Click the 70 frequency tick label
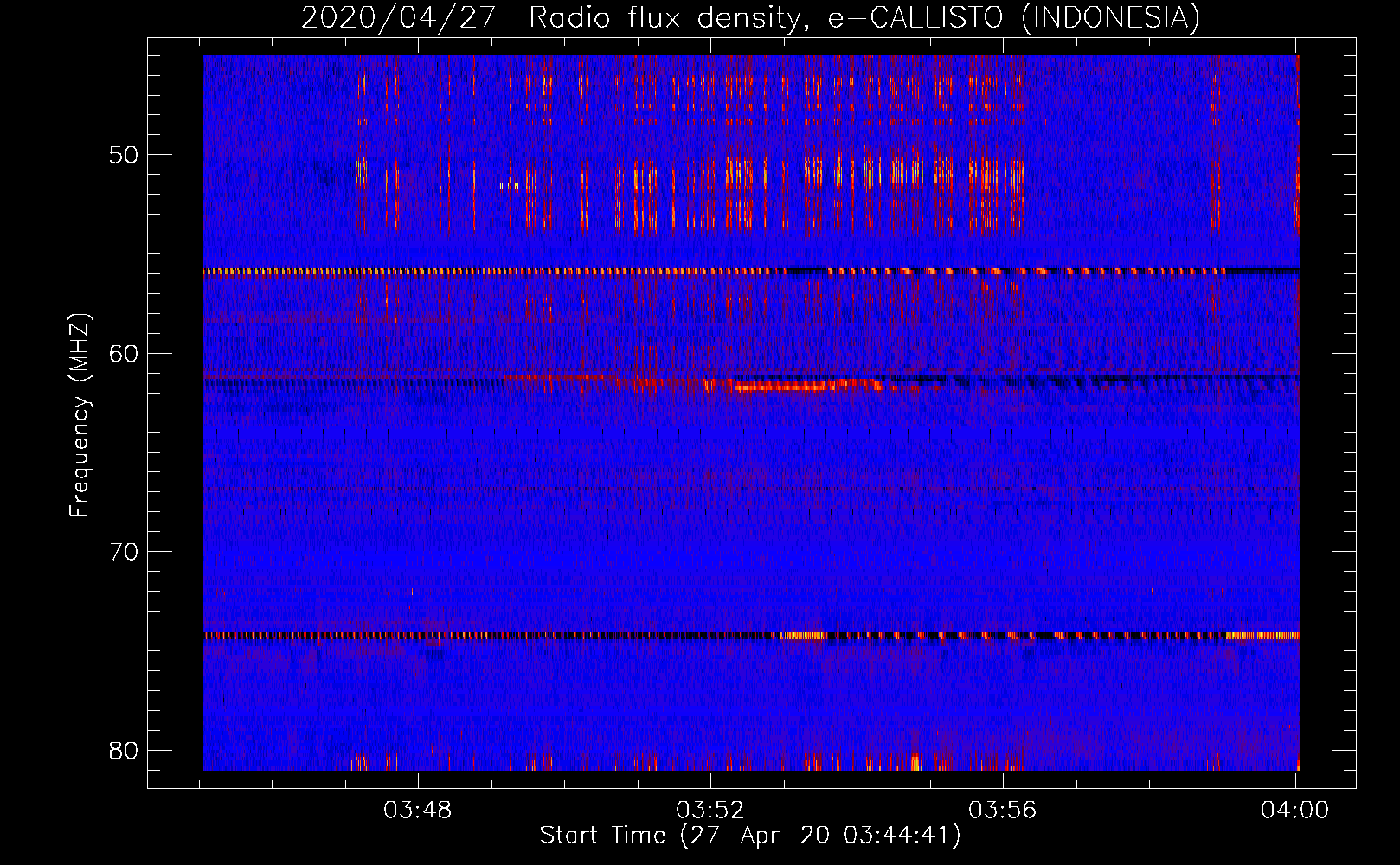 click(x=124, y=551)
